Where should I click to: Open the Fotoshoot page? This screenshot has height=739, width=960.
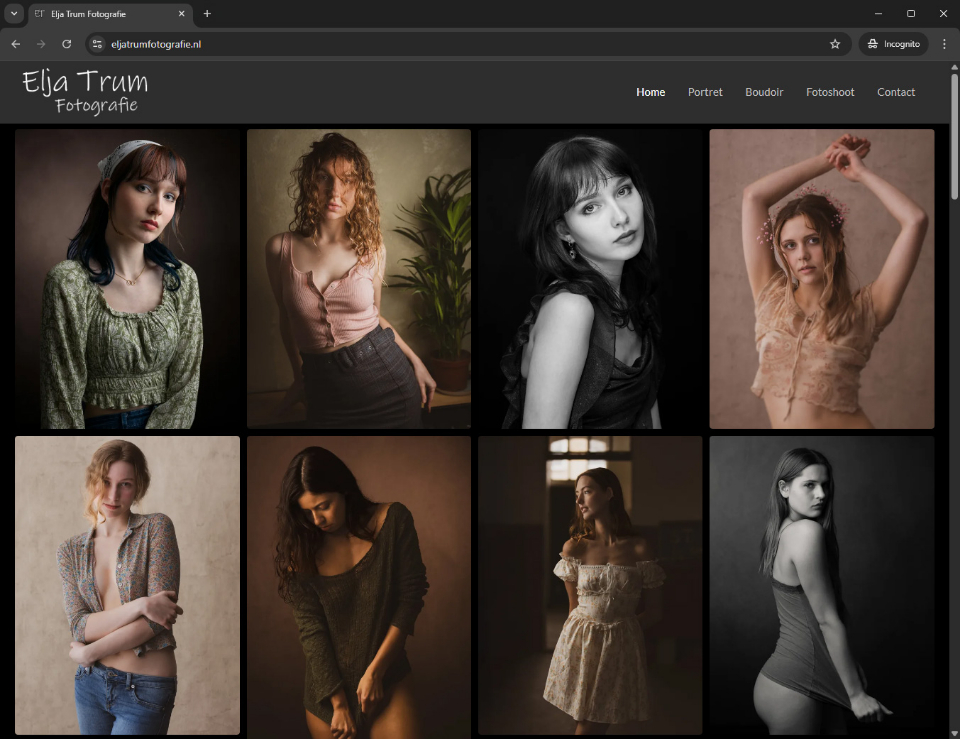[830, 91]
